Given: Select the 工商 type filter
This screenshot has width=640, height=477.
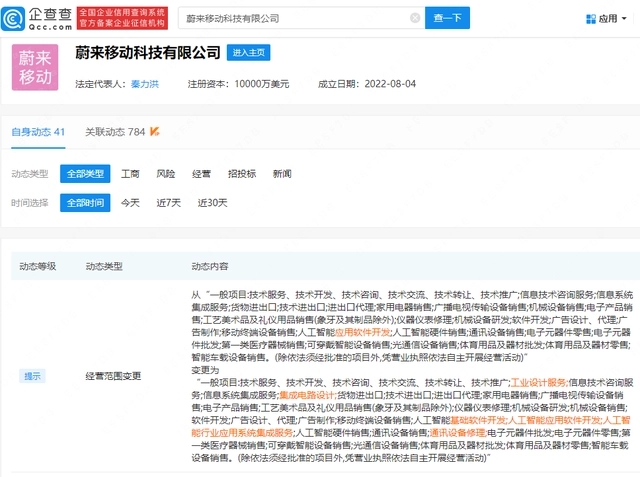Looking at the screenshot, I should 130,174.
